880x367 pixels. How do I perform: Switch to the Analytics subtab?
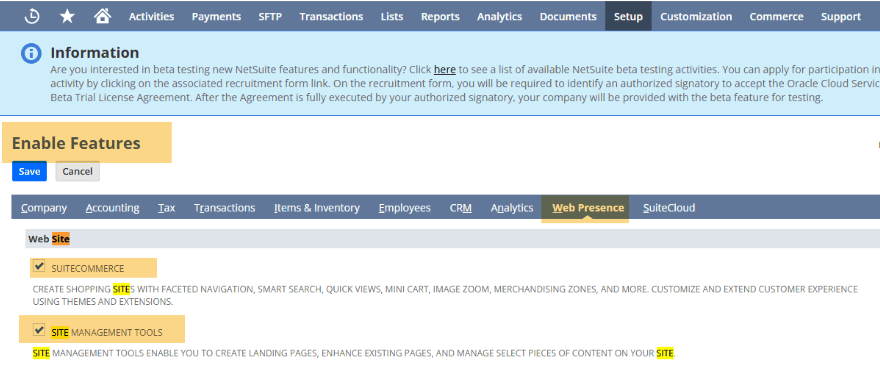pos(512,208)
